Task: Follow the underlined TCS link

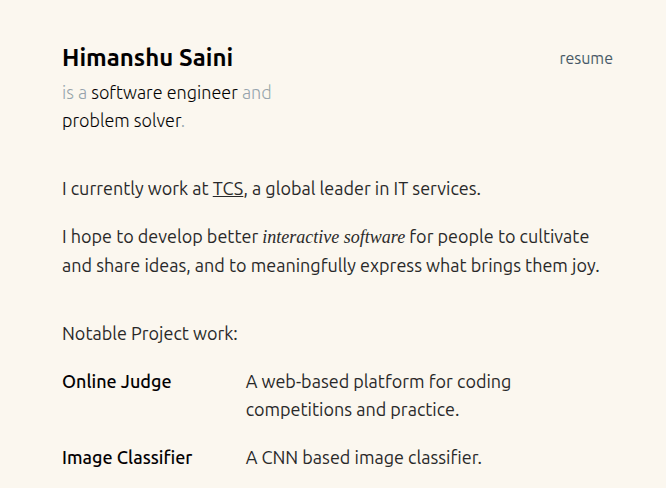Action: pyautogui.click(x=228, y=189)
